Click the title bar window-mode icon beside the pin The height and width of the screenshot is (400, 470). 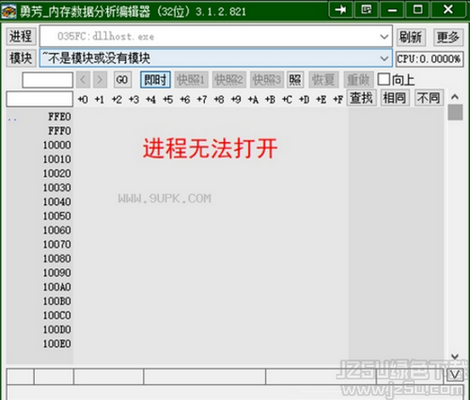click(x=366, y=10)
